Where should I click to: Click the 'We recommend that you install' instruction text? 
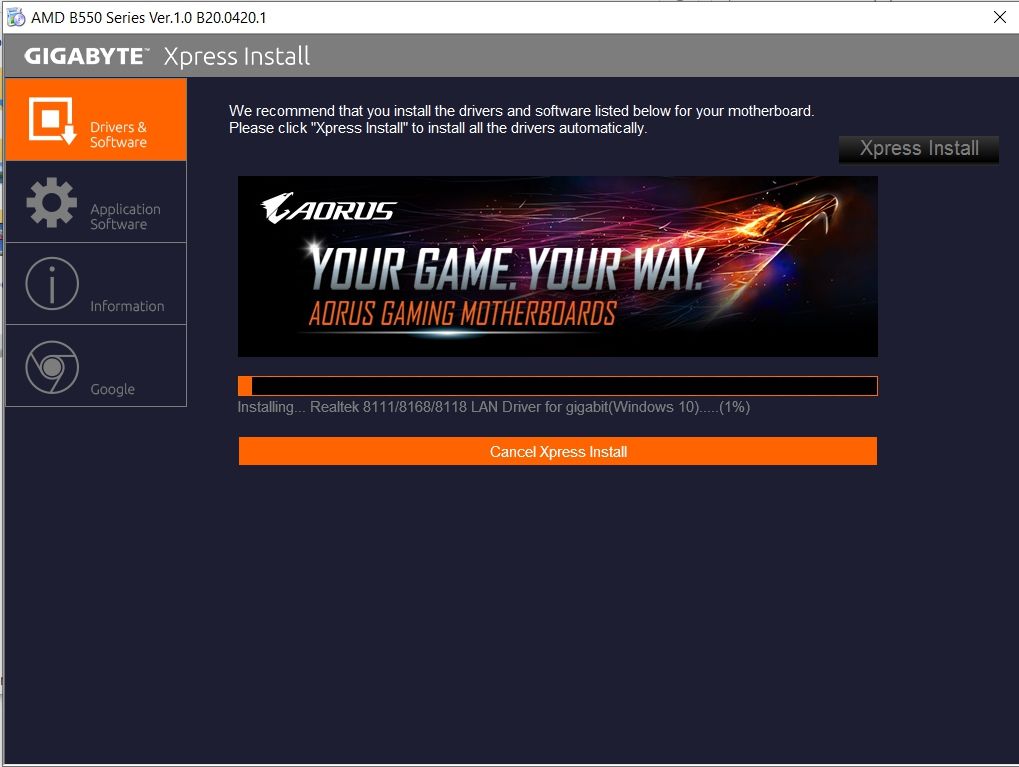point(521,120)
